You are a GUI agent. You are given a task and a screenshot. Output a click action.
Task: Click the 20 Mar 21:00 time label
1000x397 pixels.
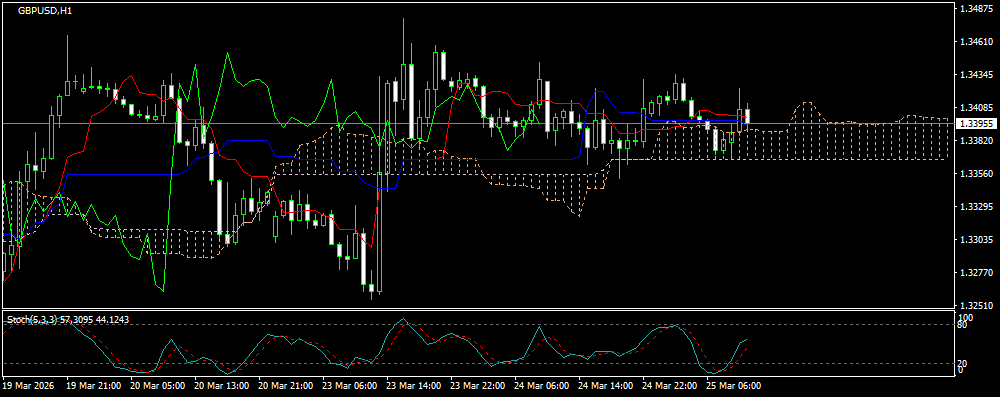tap(285, 386)
